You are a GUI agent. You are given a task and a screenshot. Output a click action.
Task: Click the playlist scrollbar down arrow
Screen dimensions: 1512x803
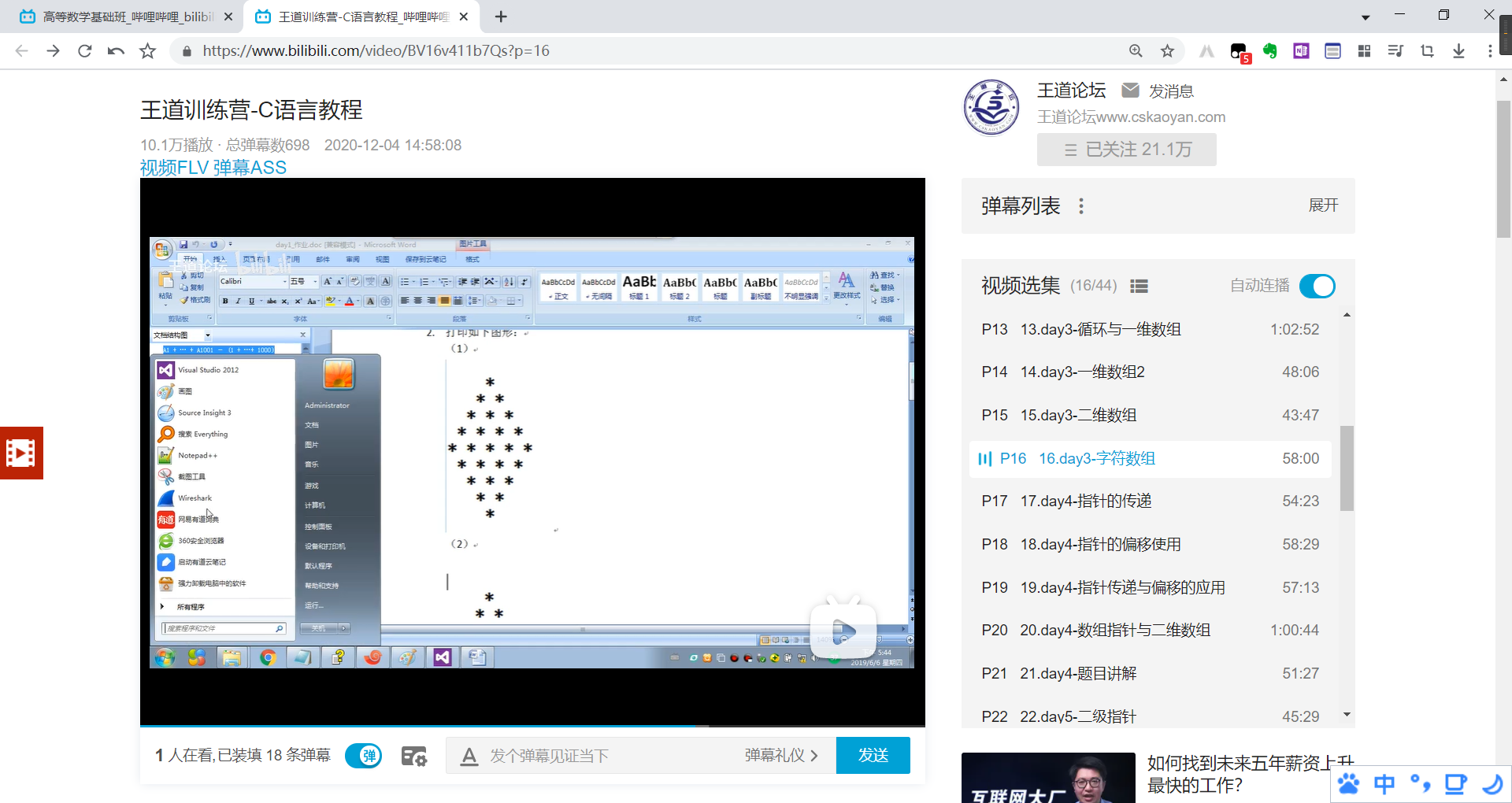click(x=1347, y=715)
